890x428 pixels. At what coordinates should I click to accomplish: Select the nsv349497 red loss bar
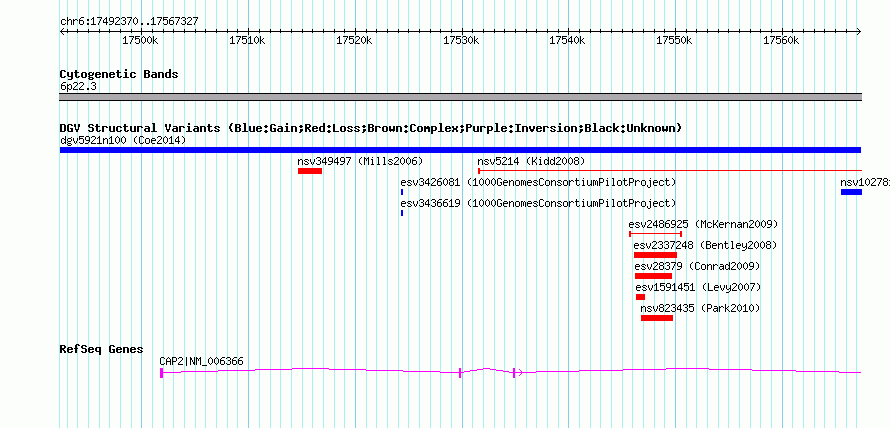coord(310,171)
